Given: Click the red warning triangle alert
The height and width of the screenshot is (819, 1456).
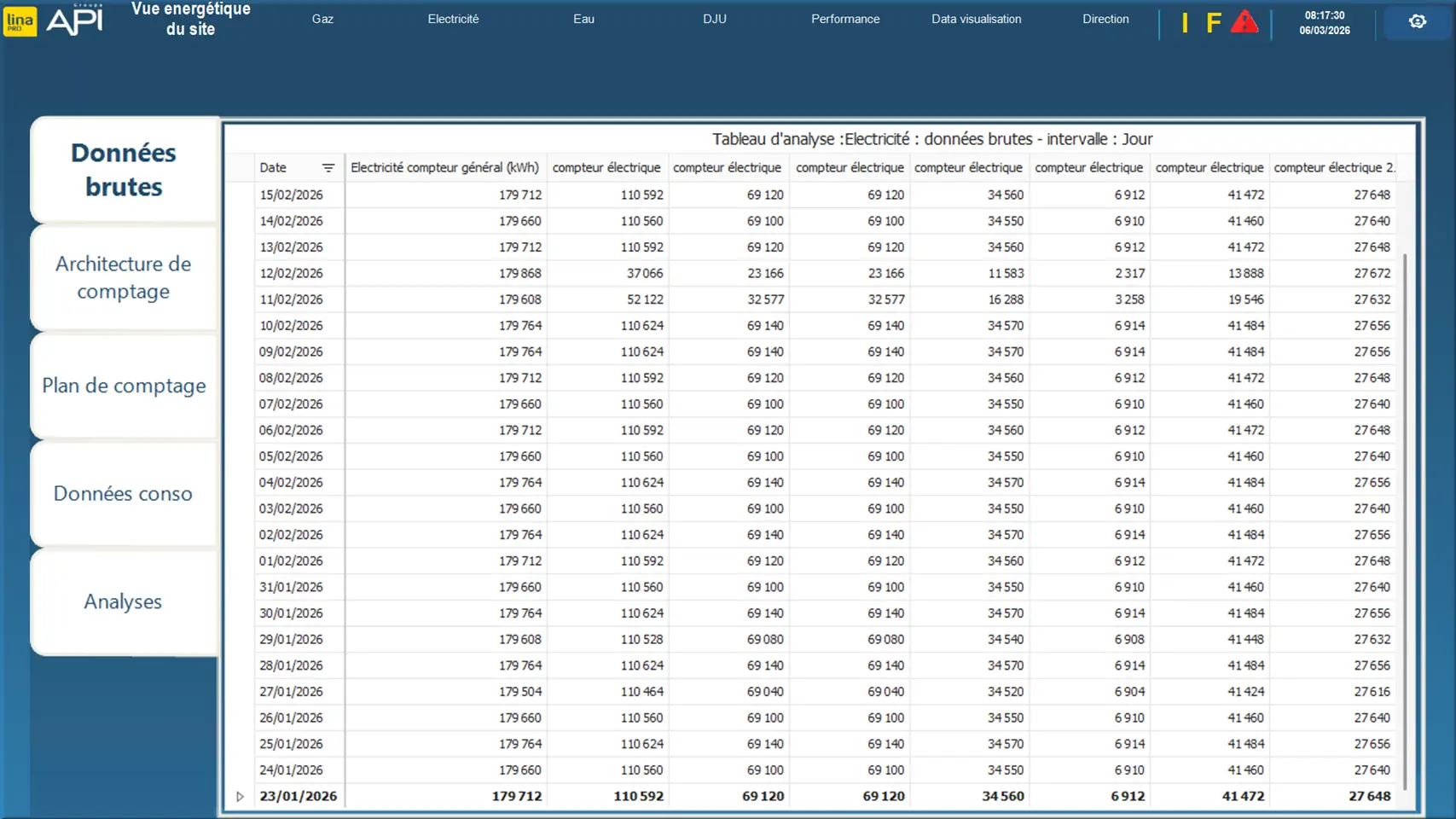Looking at the screenshot, I should pos(1244,21).
